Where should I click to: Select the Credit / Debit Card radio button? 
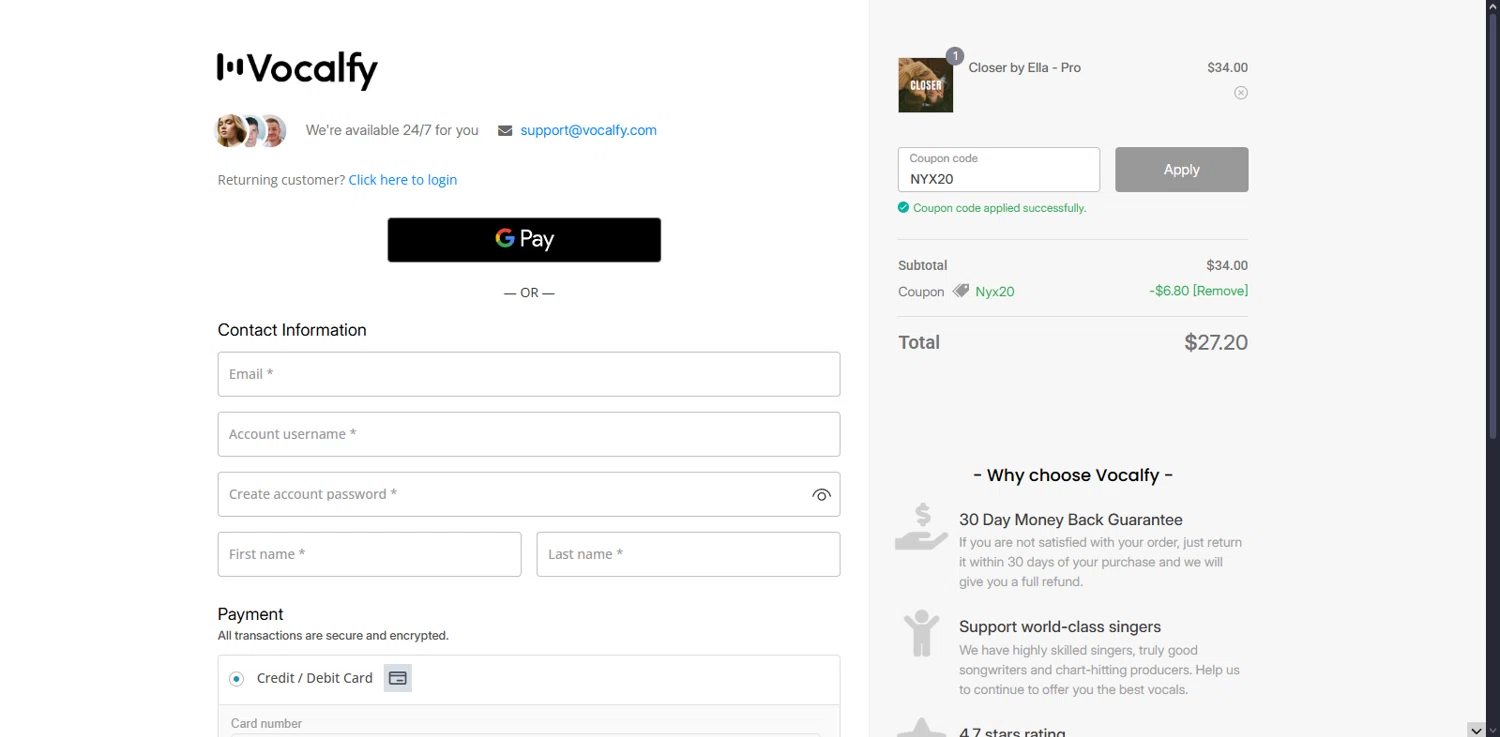(x=237, y=679)
